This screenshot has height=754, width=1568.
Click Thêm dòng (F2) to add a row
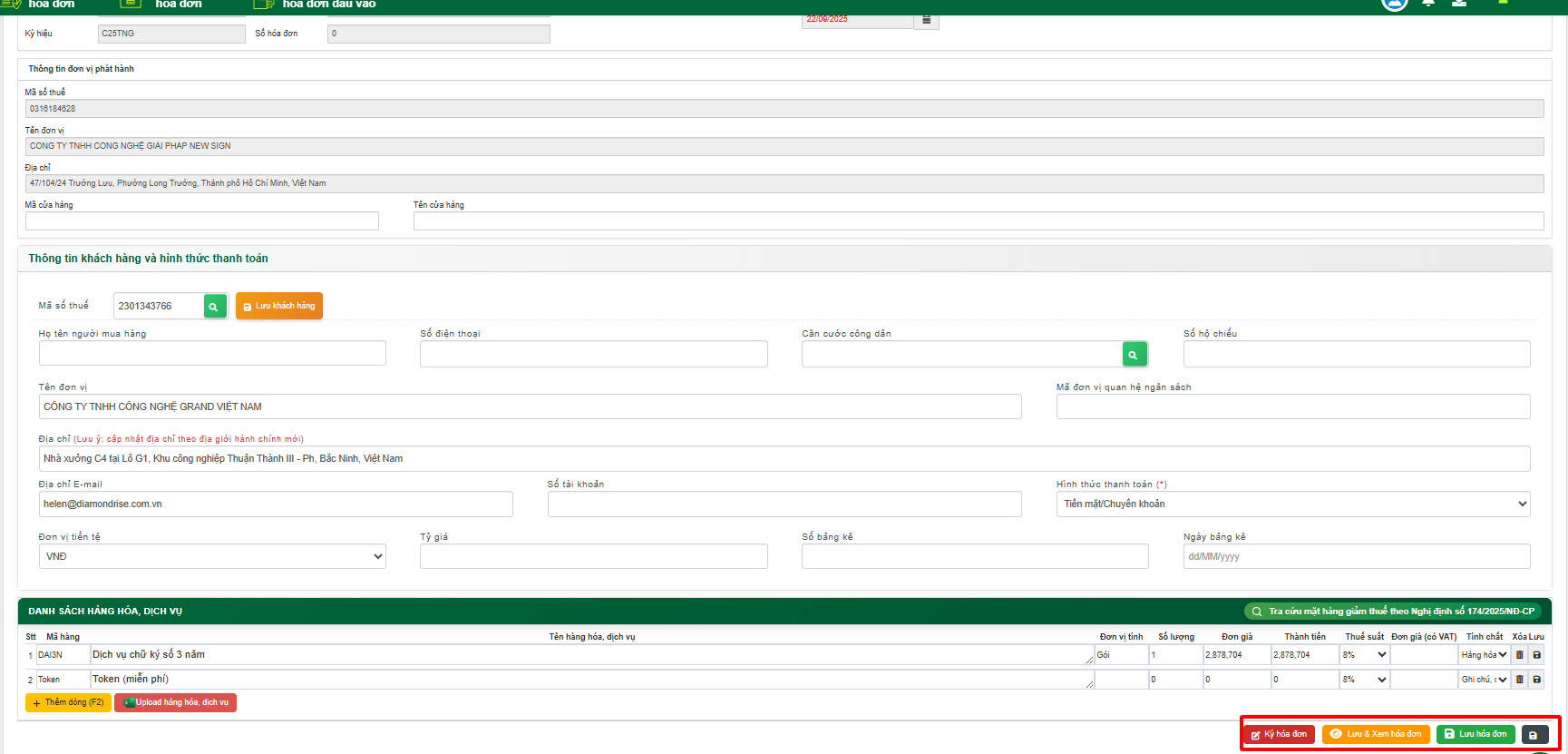pos(68,703)
